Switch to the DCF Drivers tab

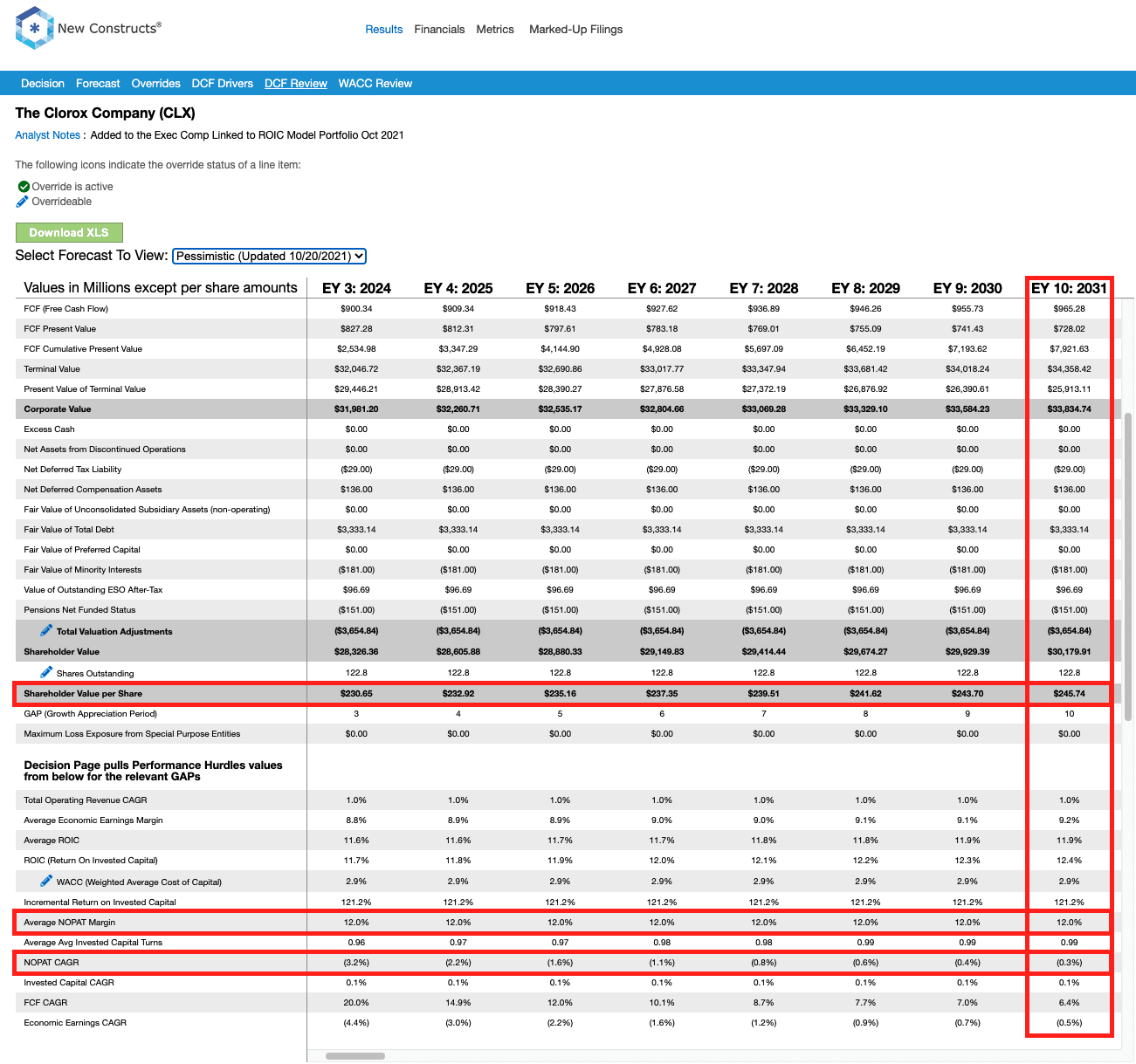tap(223, 84)
